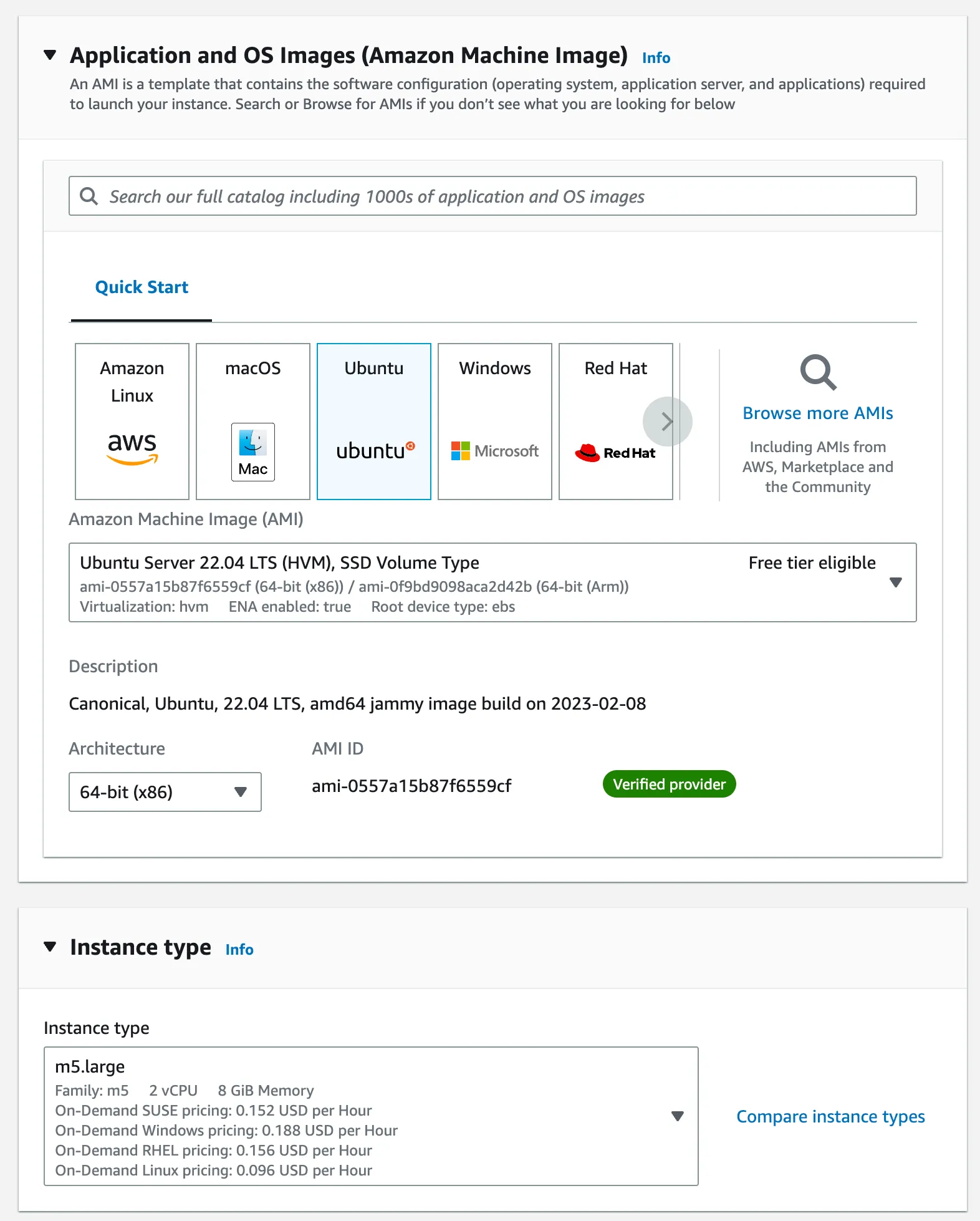Click the Browse more AMIs link
The width and height of the screenshot is (980, 1221).
point(818,413)
